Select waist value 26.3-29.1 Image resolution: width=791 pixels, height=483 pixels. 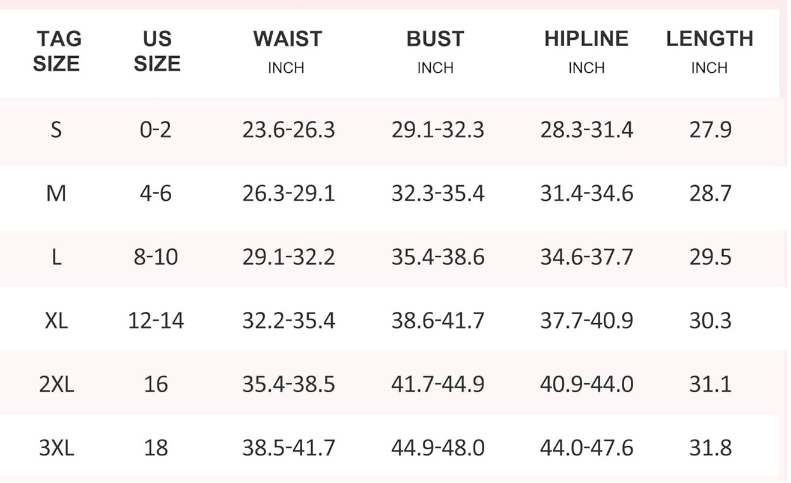pos(289,193)
